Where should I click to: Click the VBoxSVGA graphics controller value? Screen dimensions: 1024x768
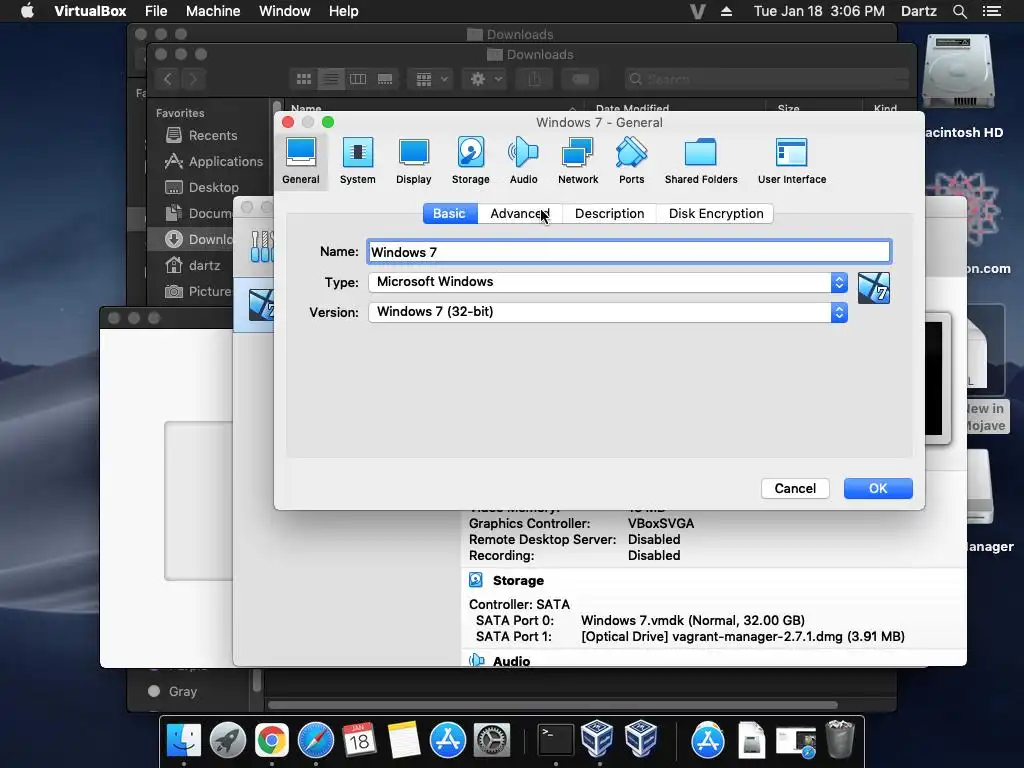tap(661, 524)
